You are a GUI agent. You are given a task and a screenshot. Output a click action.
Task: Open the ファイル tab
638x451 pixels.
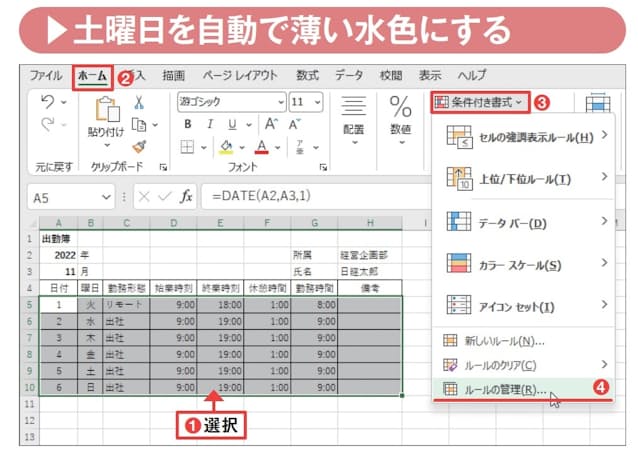46,76
